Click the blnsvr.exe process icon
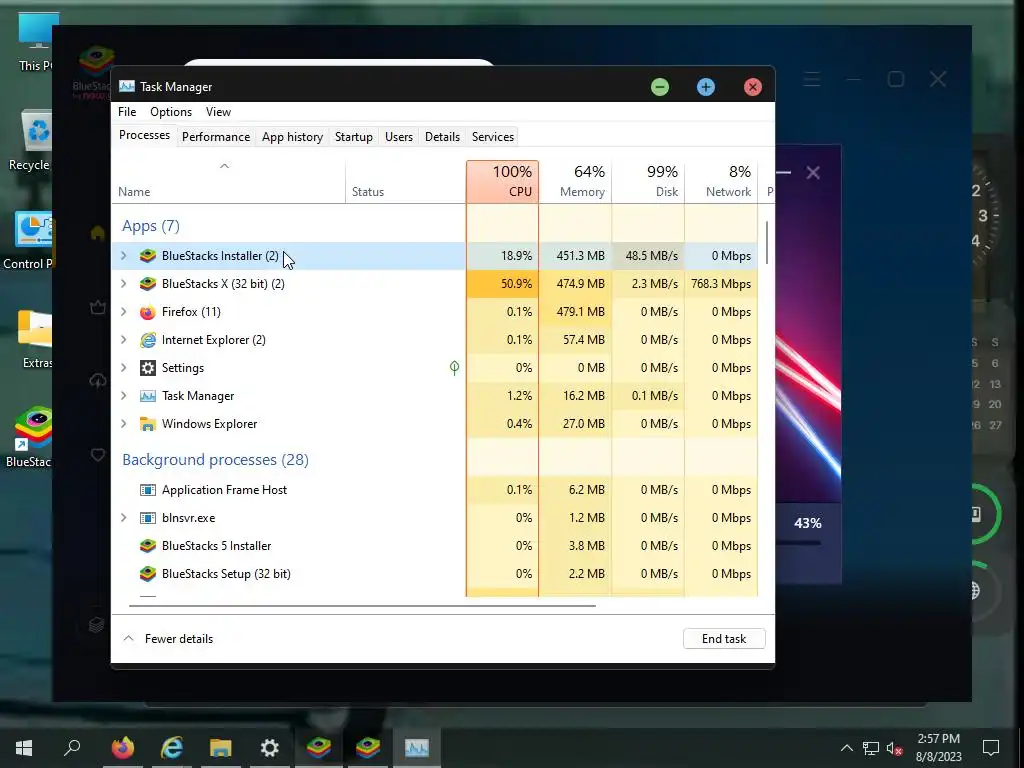This screenshot has height=768, width=1024. (x=148, y=518)
